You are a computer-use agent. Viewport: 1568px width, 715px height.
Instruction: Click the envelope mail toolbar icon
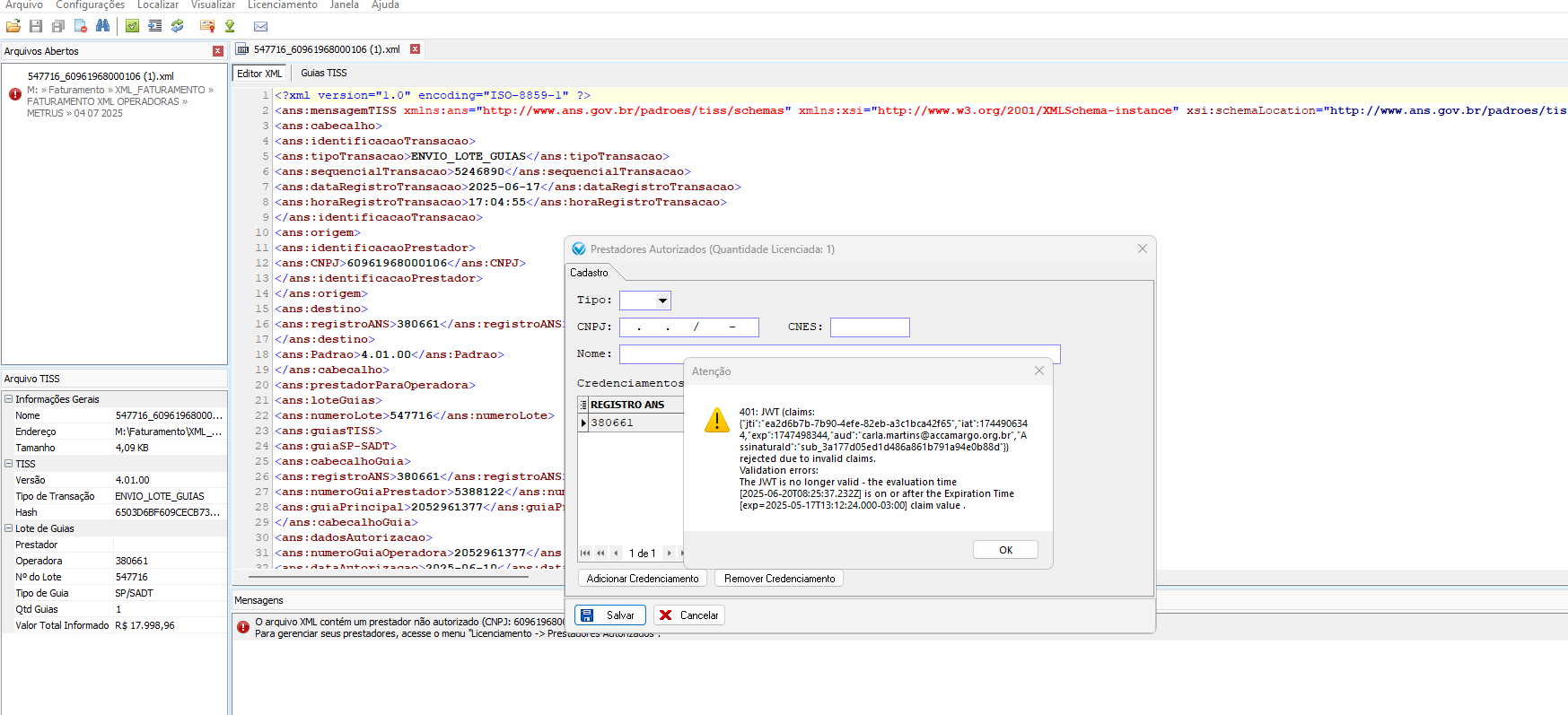tap(260, 26)
